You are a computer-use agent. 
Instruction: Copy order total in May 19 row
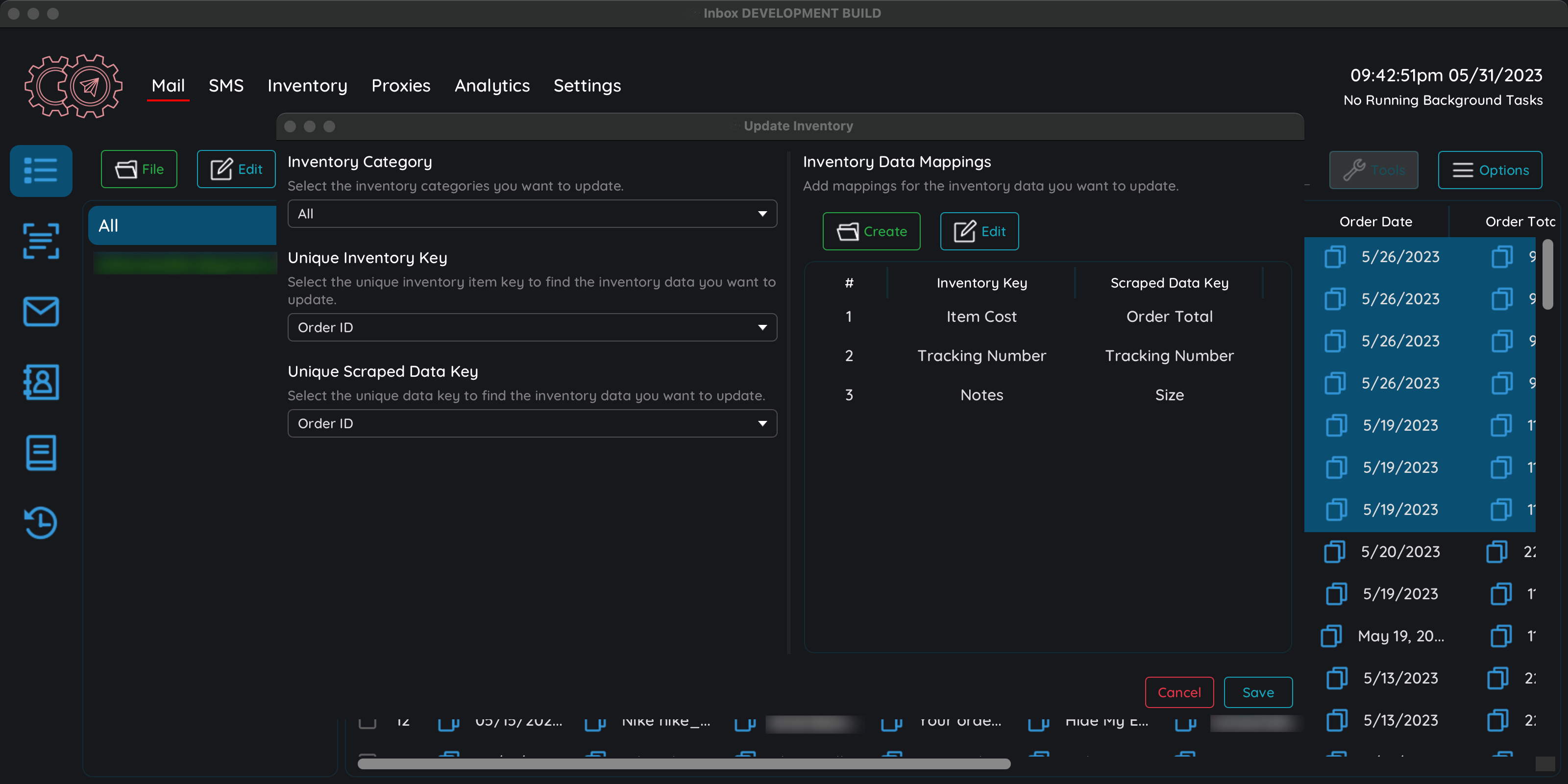[1501, 636]
